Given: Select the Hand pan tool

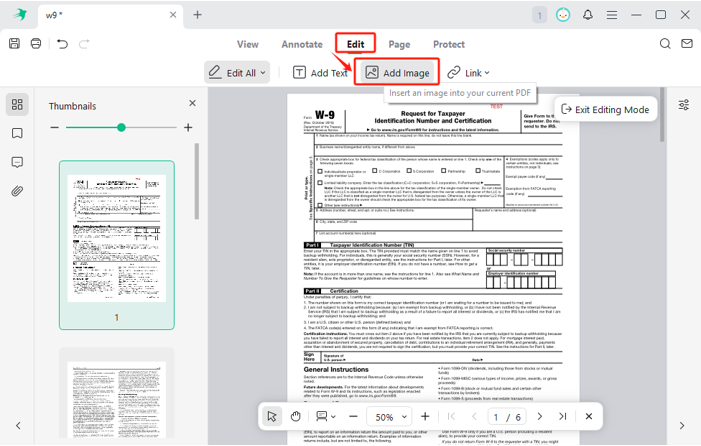Looking at the screenshot, I should tap(296, 417).
